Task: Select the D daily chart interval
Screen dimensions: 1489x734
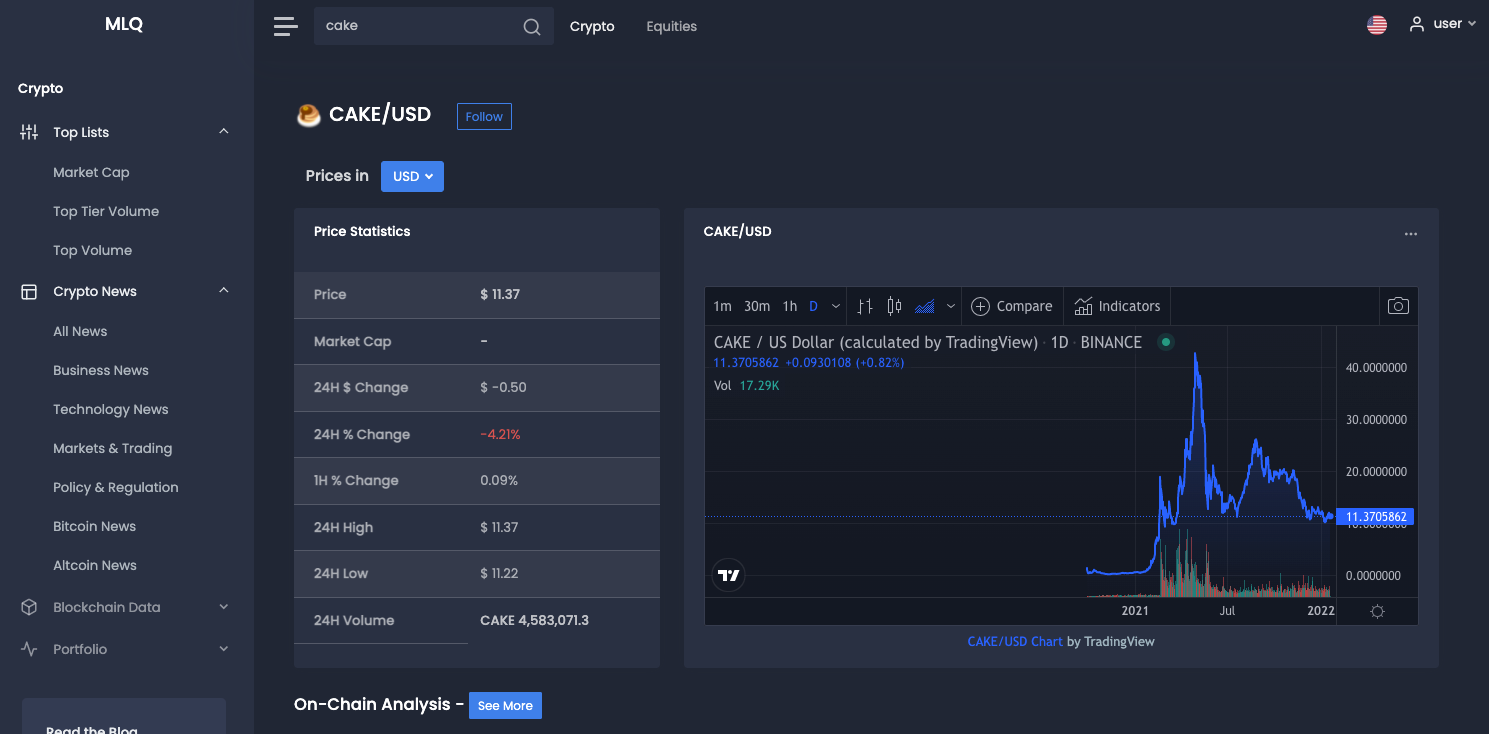Action: (813, 306)
